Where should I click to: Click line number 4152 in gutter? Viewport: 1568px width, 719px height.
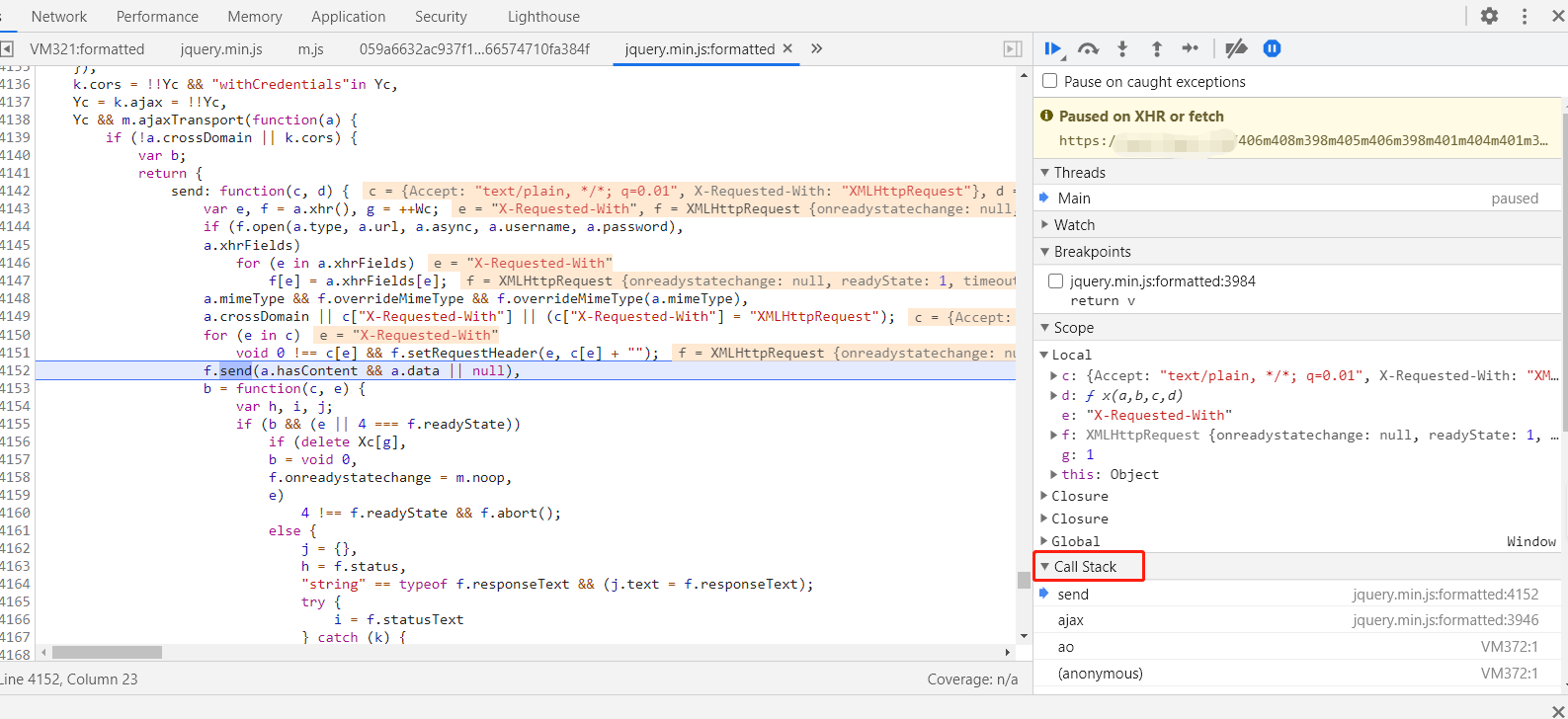[x=16, y=370]
